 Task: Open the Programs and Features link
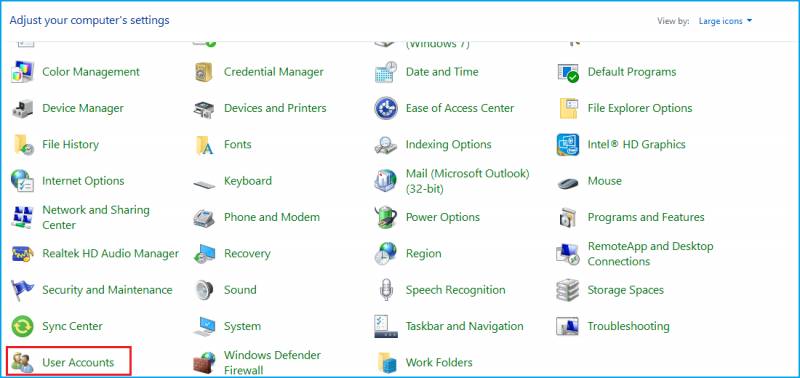click(x=646, y=217)
